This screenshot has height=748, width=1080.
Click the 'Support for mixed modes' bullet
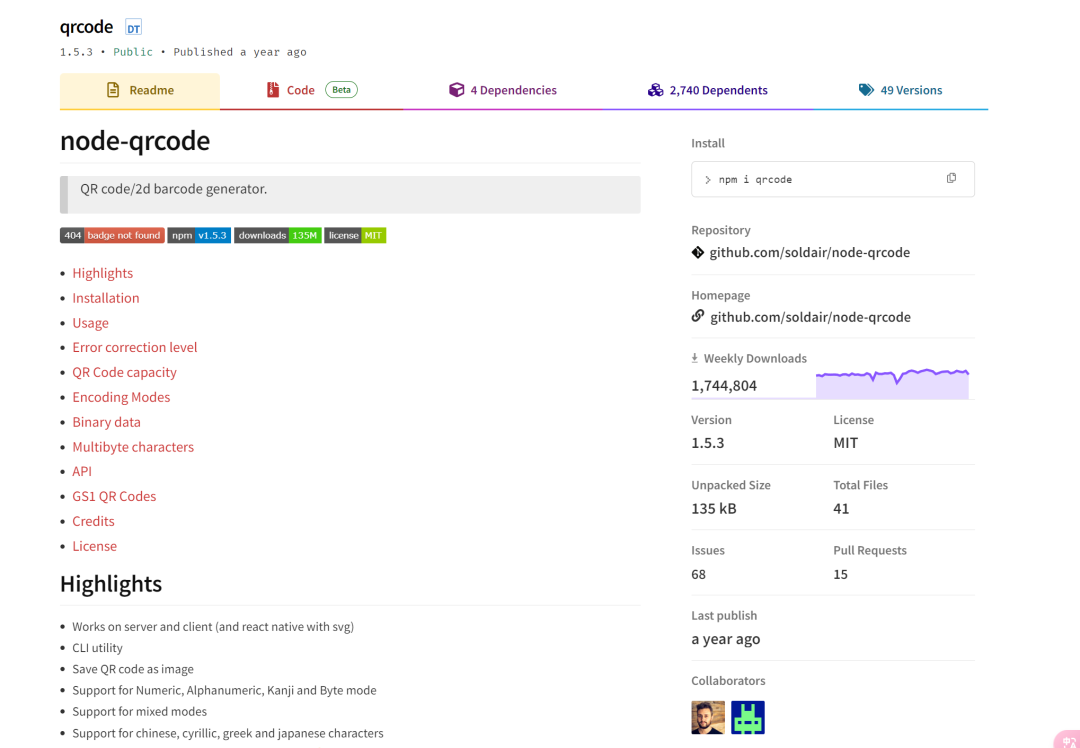click(139, 711)
